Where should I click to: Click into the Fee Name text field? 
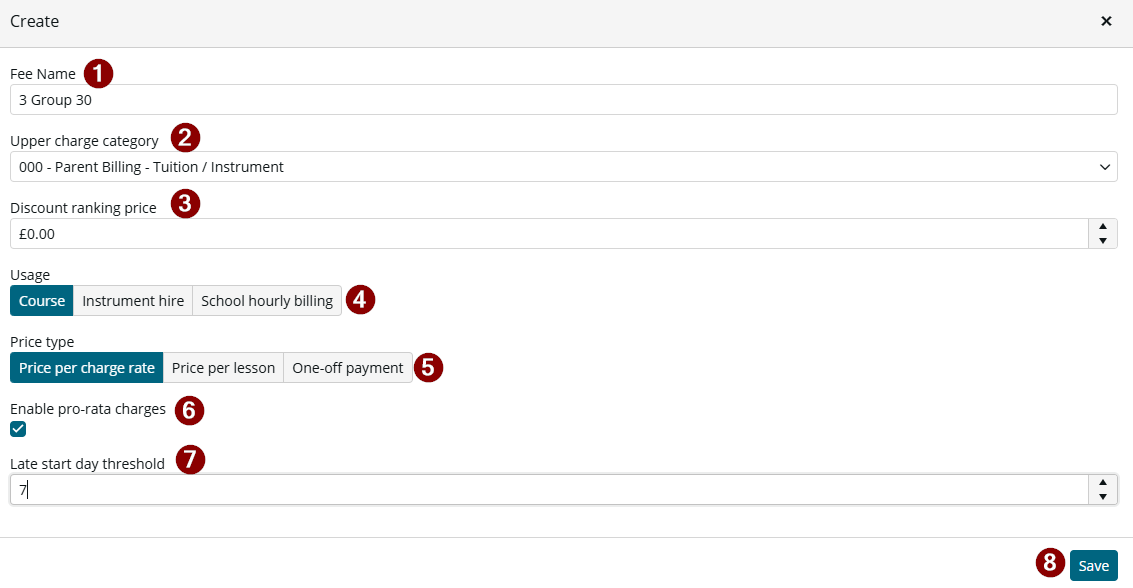point(564,100)
